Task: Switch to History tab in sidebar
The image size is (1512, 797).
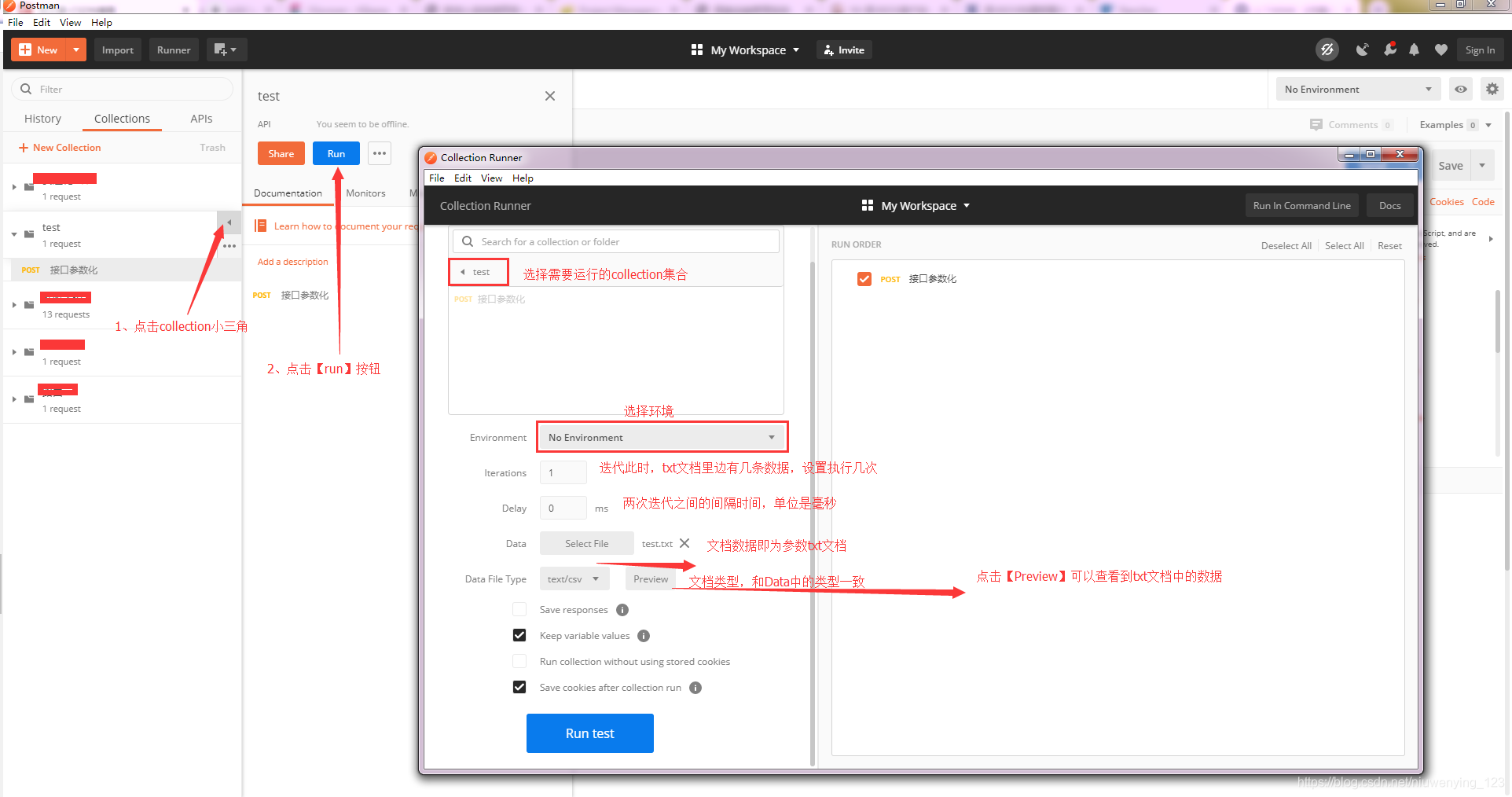Action: tap(42, 119)
